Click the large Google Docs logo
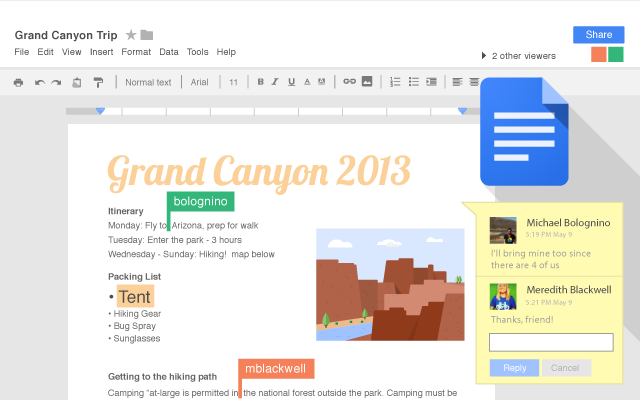Screen dimensions: 640x400 click(524, 131)
